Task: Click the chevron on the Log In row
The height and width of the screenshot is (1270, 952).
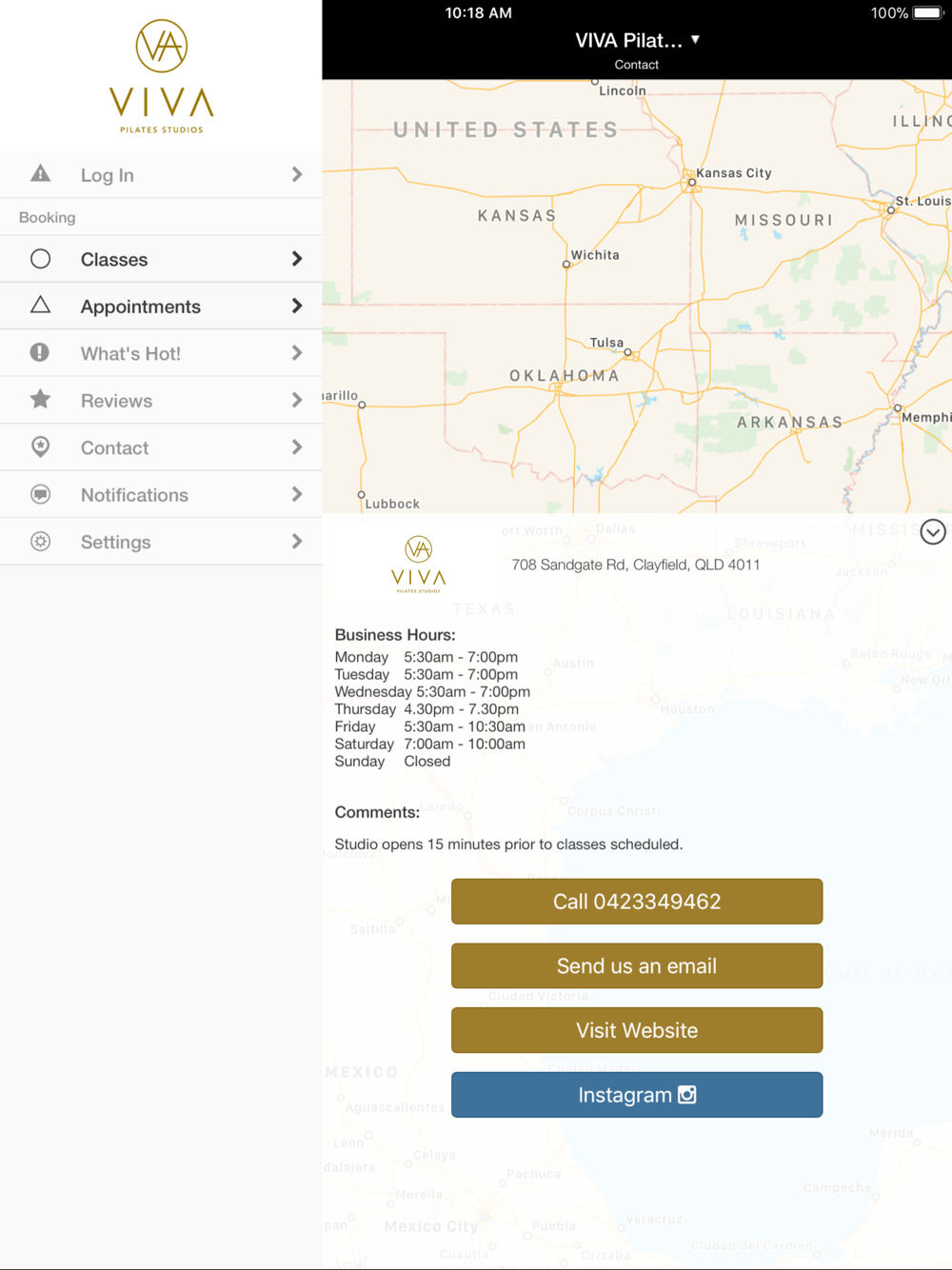Action: [297, 174]
